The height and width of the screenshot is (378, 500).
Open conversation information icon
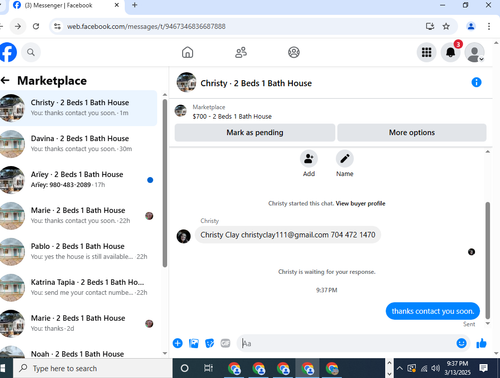pos(476,82)
